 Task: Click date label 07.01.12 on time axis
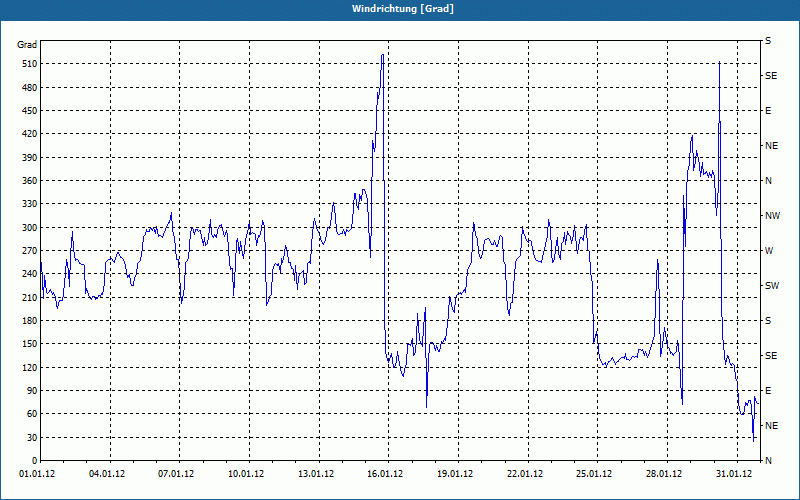(176, 474)
